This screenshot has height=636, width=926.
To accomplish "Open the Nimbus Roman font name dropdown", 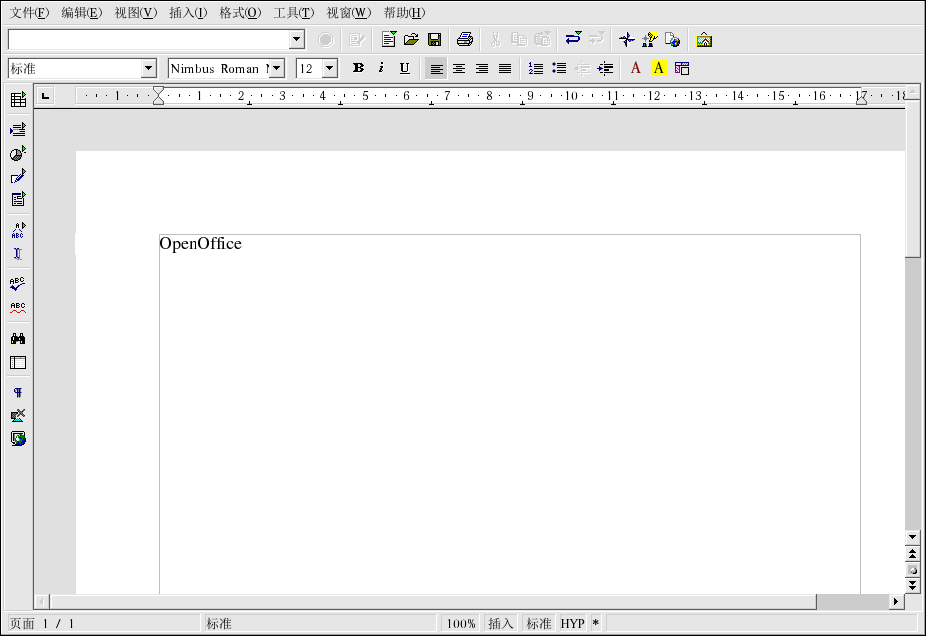I will coord(277,68).
